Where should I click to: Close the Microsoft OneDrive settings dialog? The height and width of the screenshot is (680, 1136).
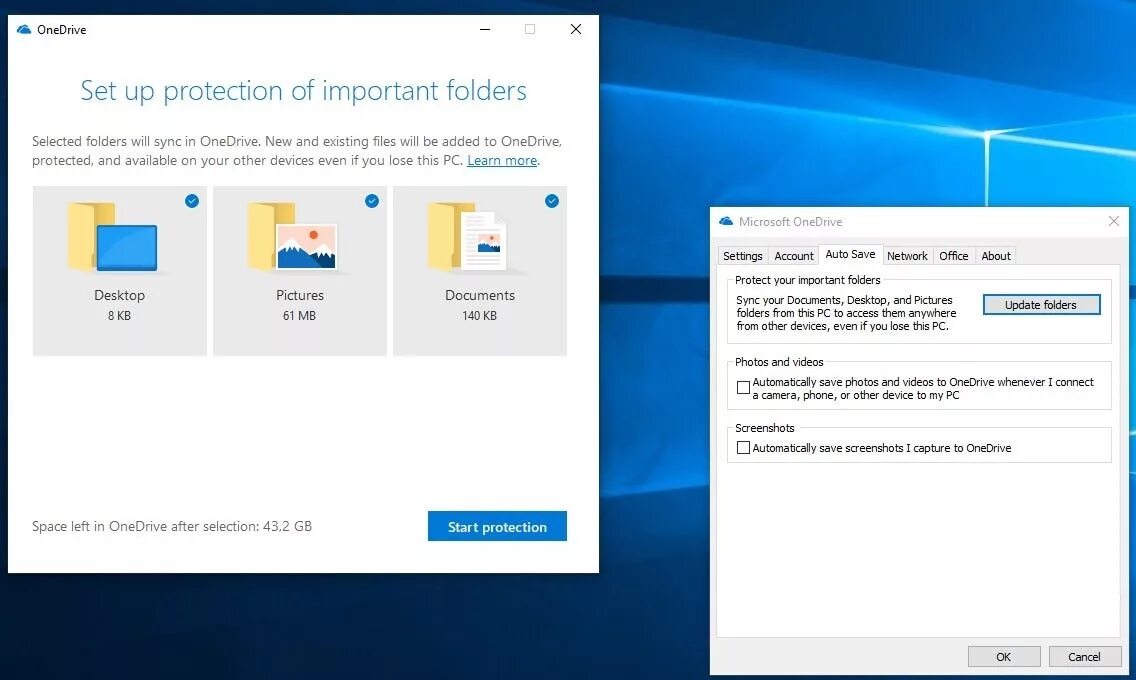coord(1114,222)
